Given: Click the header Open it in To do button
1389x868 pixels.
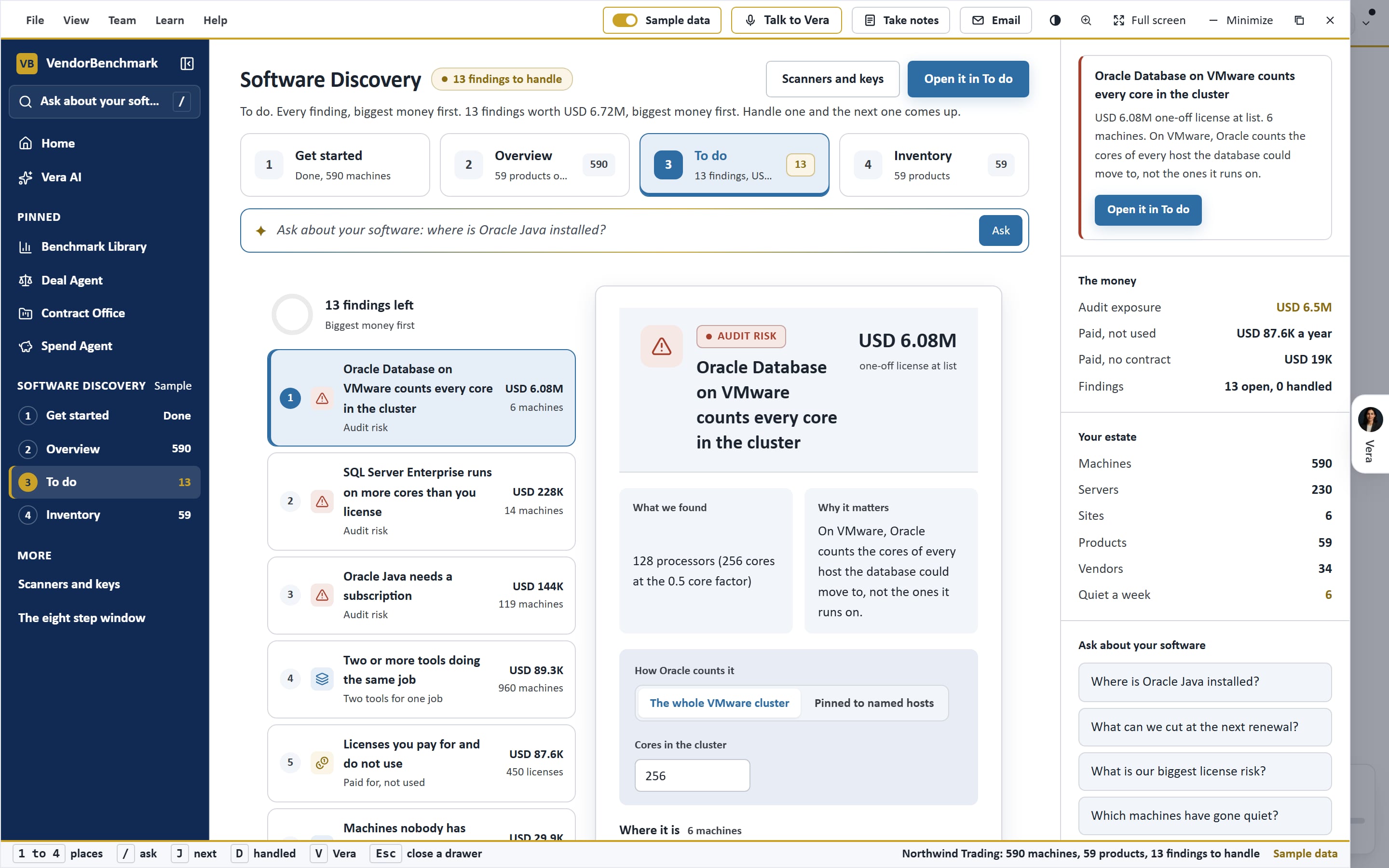Looking at the screenshot, I should (x=967, y=79).
